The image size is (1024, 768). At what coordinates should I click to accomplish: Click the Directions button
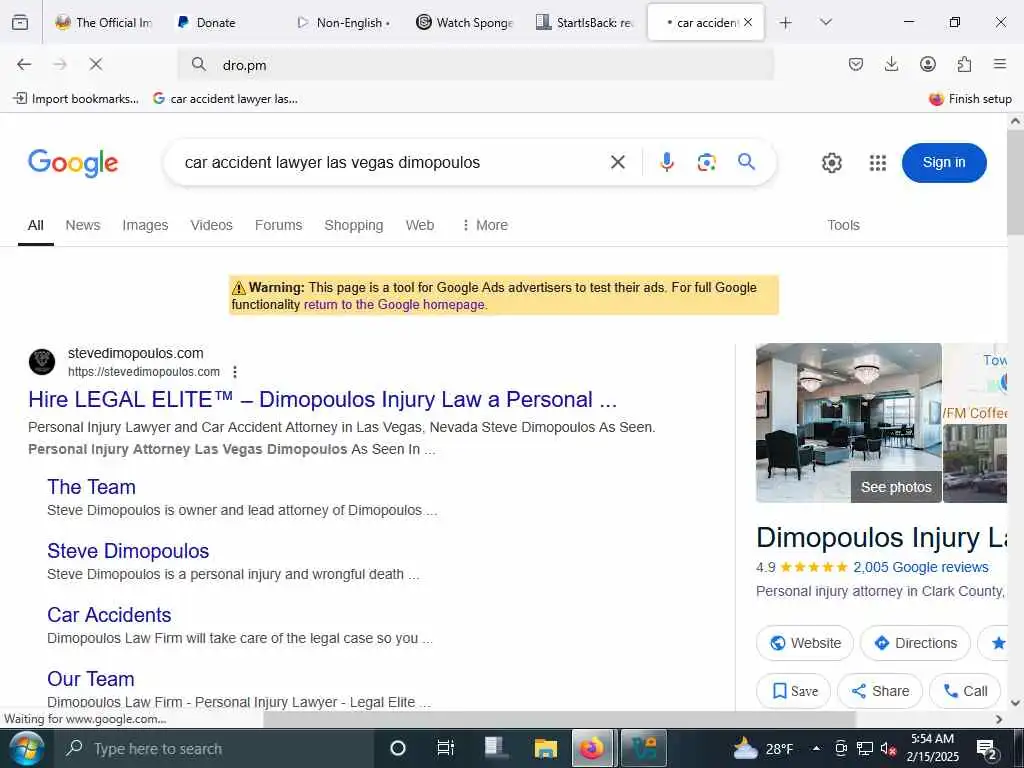point(915,643)
